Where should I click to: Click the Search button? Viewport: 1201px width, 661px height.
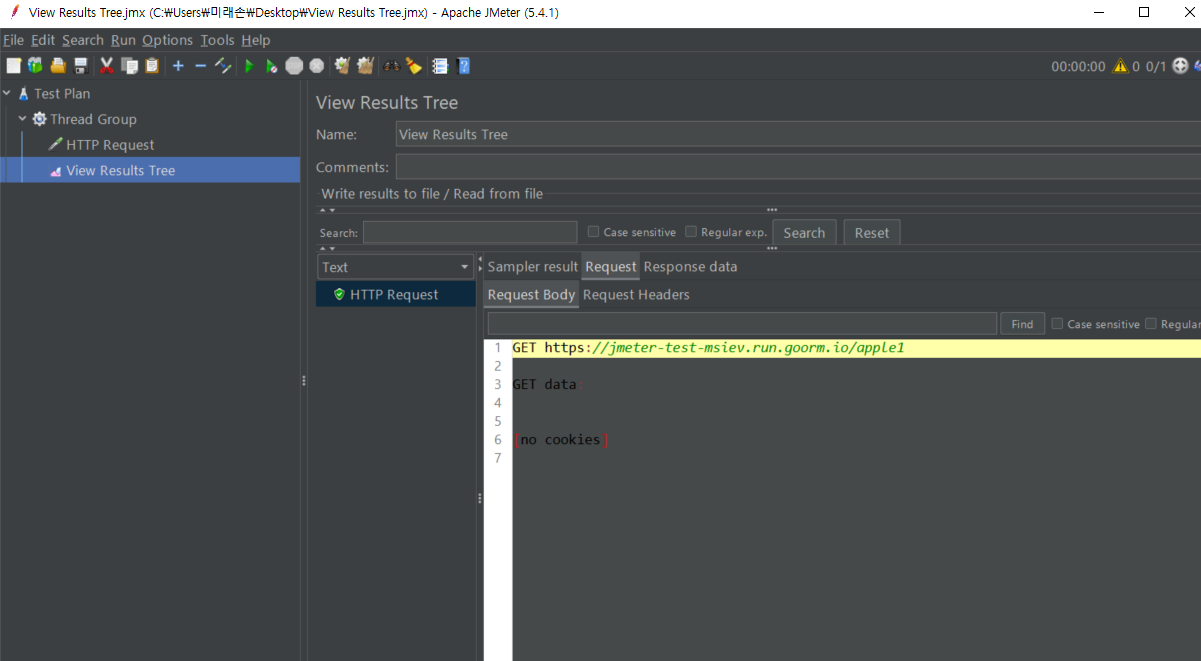(804, 232)
